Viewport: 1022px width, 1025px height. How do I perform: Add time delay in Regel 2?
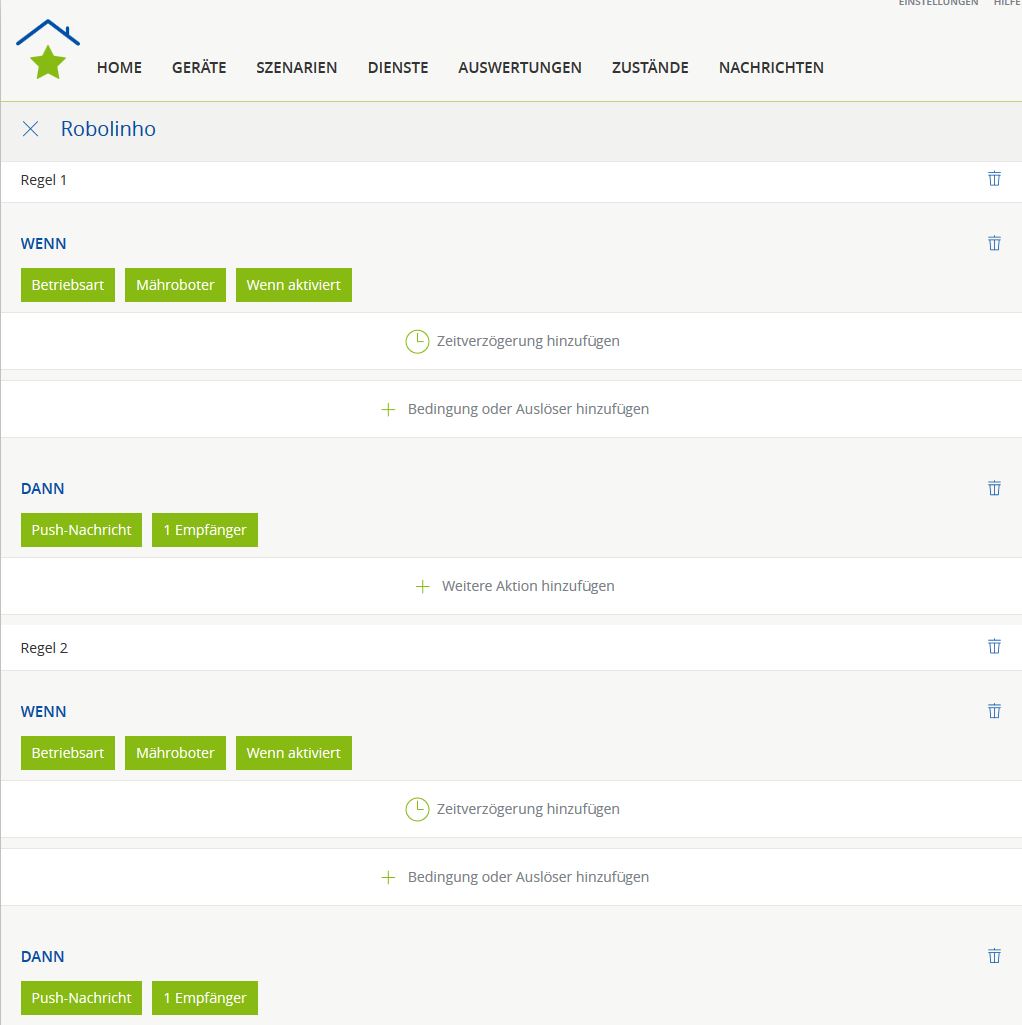pos(512,809)
